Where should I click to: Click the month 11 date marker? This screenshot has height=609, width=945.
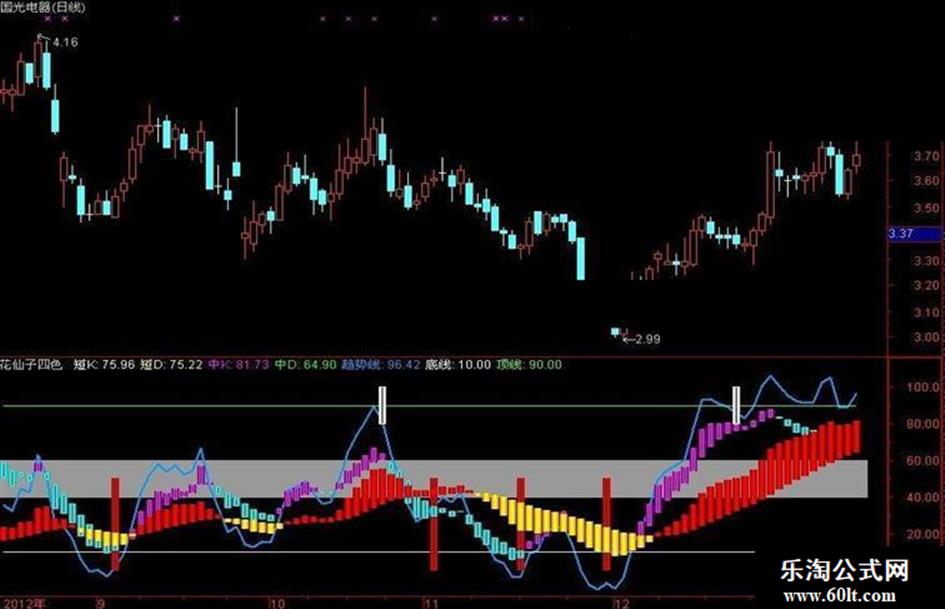point(432,603)
